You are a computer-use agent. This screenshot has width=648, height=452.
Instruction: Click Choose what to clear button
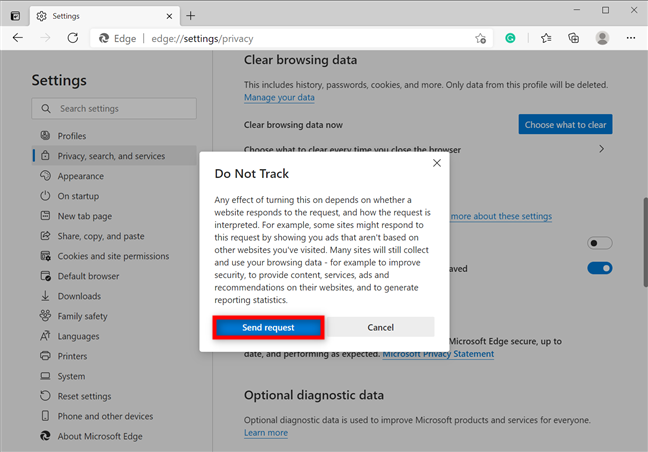click(x=565, y=125)
